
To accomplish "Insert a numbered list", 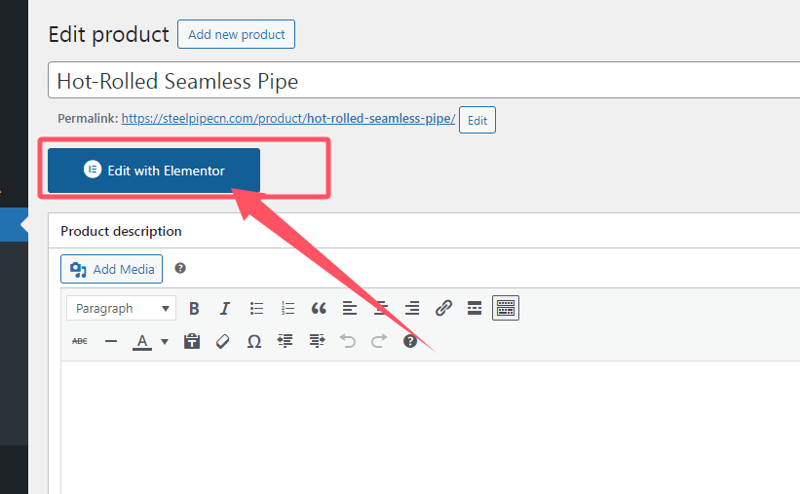I will coord(288,308).
